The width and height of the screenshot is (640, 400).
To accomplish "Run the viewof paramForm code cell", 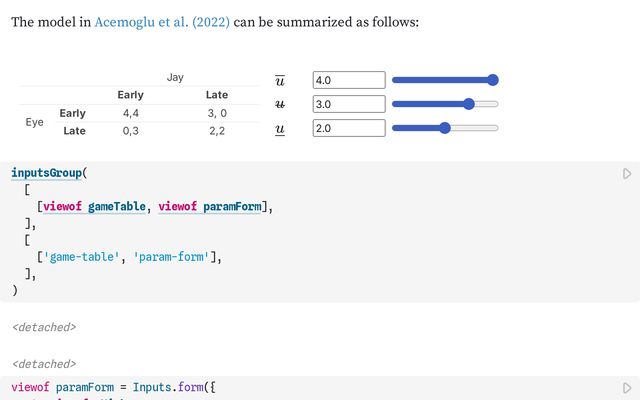I will point(627,388).
